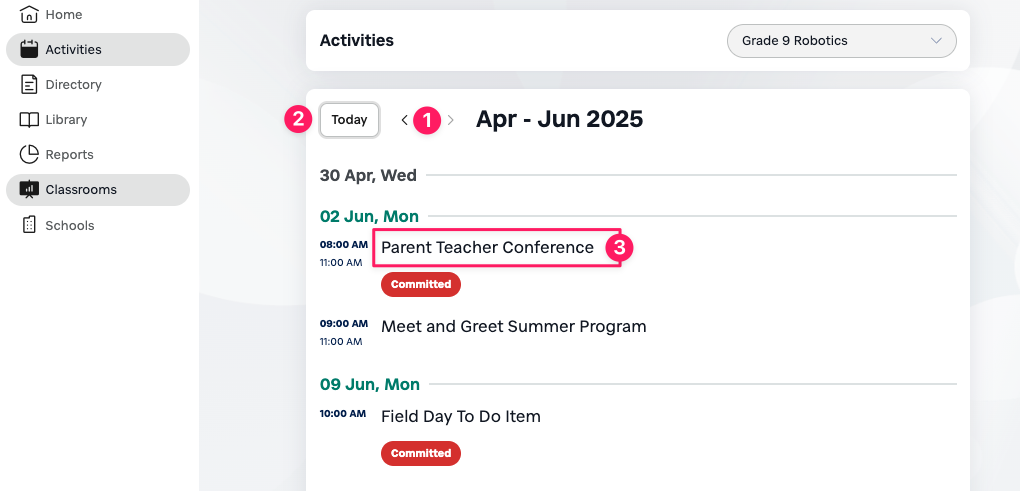The width and height of the screenshot is (1020, 491).
Task: Jump to Today in the calendar
Action: 349,120
